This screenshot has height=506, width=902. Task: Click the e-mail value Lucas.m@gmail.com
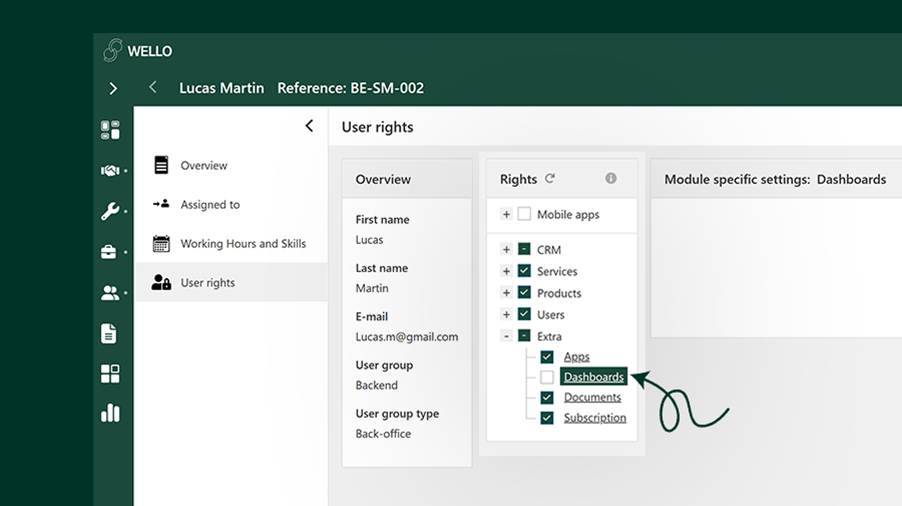pyautogui.click(x=407, y=337)
